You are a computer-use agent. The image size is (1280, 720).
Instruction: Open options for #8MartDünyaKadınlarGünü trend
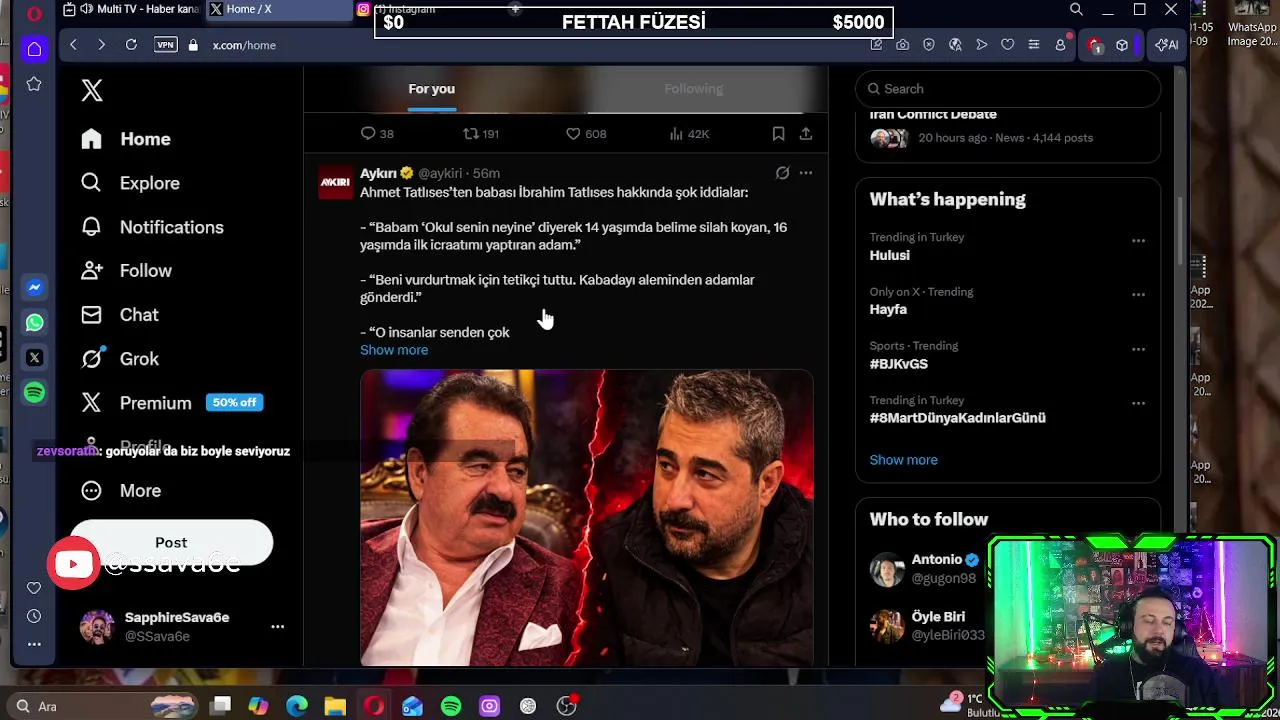[x=1138, y=403]
